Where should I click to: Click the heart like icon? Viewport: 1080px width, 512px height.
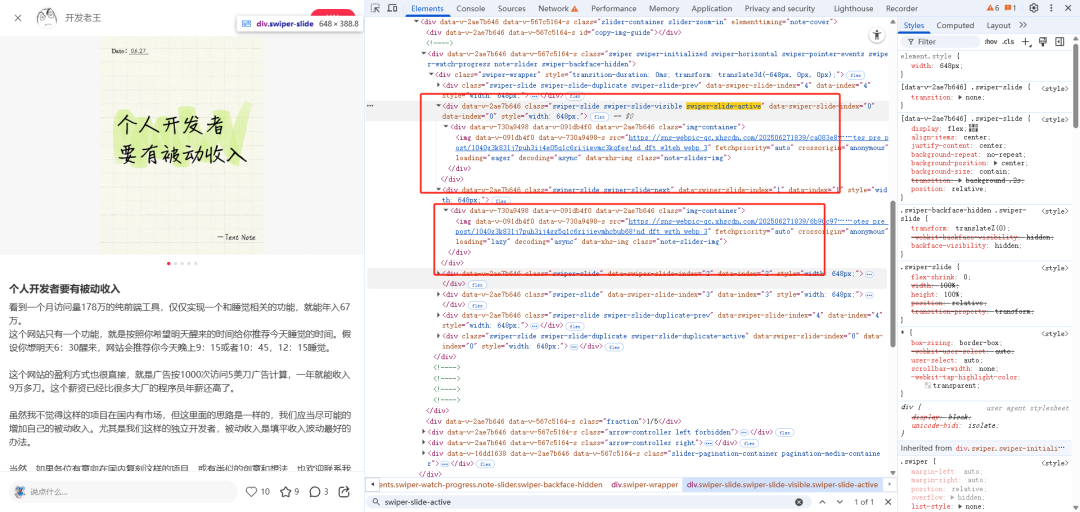pos(251,491)
